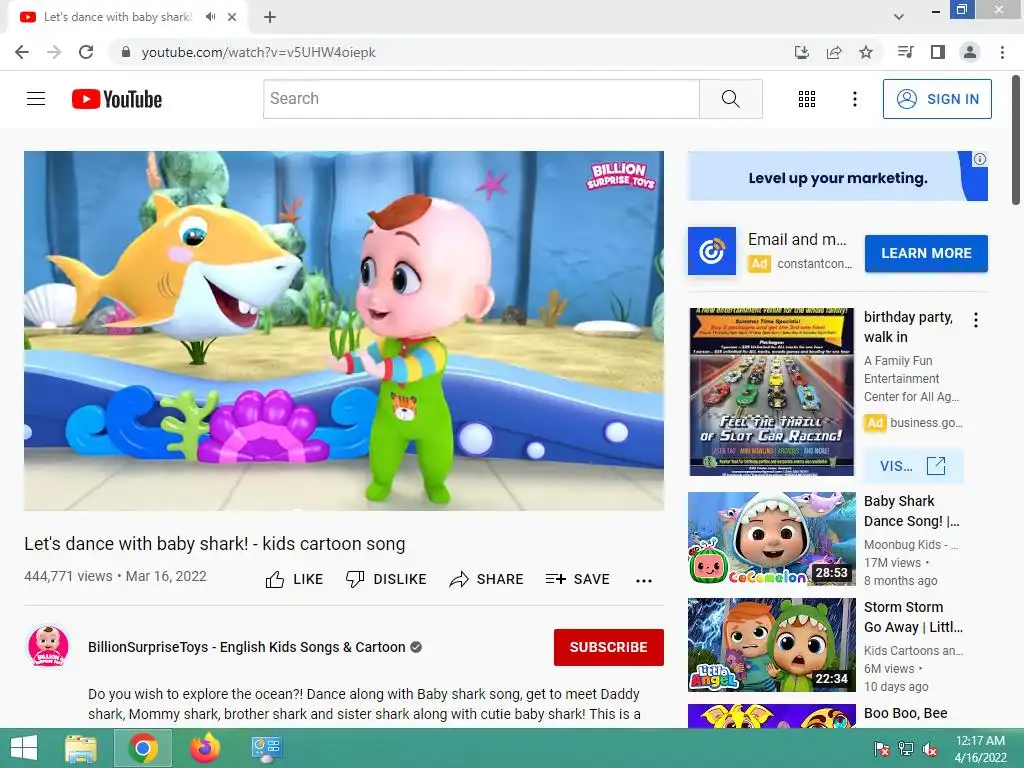The width and height of the screenshot is (1024, 768).
Task: Dislike the video with thumbs down
Action: [x=386, y=579]
